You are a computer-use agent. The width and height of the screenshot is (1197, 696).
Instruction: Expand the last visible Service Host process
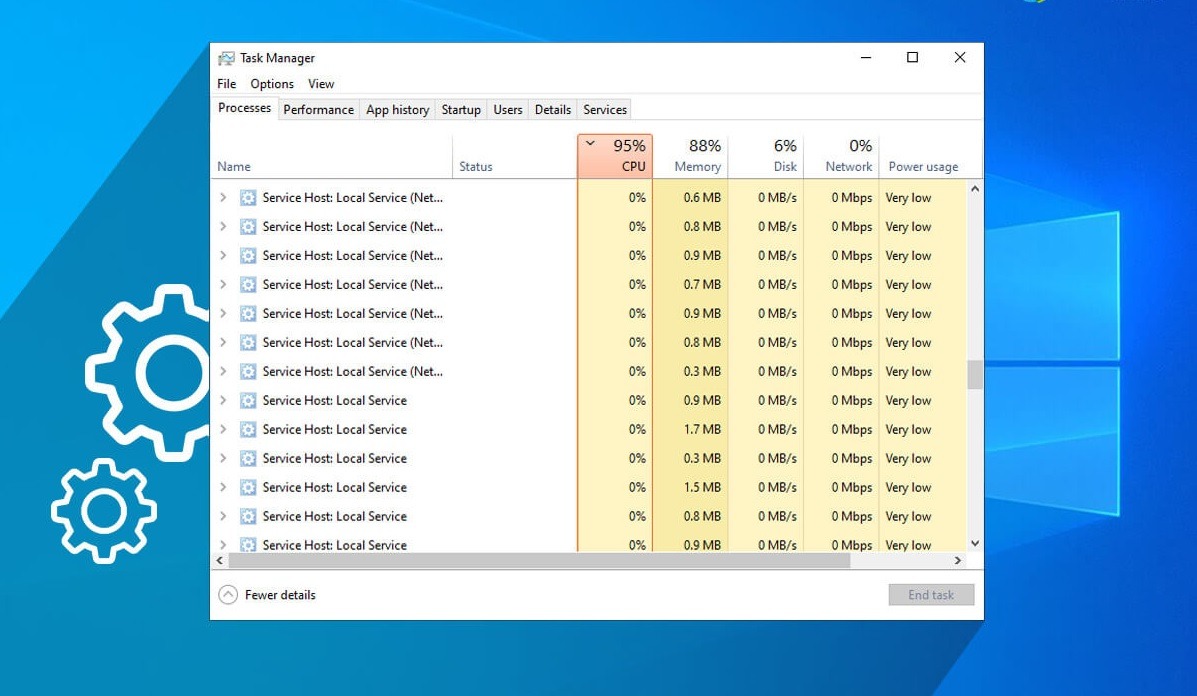[x=222, y=545]
